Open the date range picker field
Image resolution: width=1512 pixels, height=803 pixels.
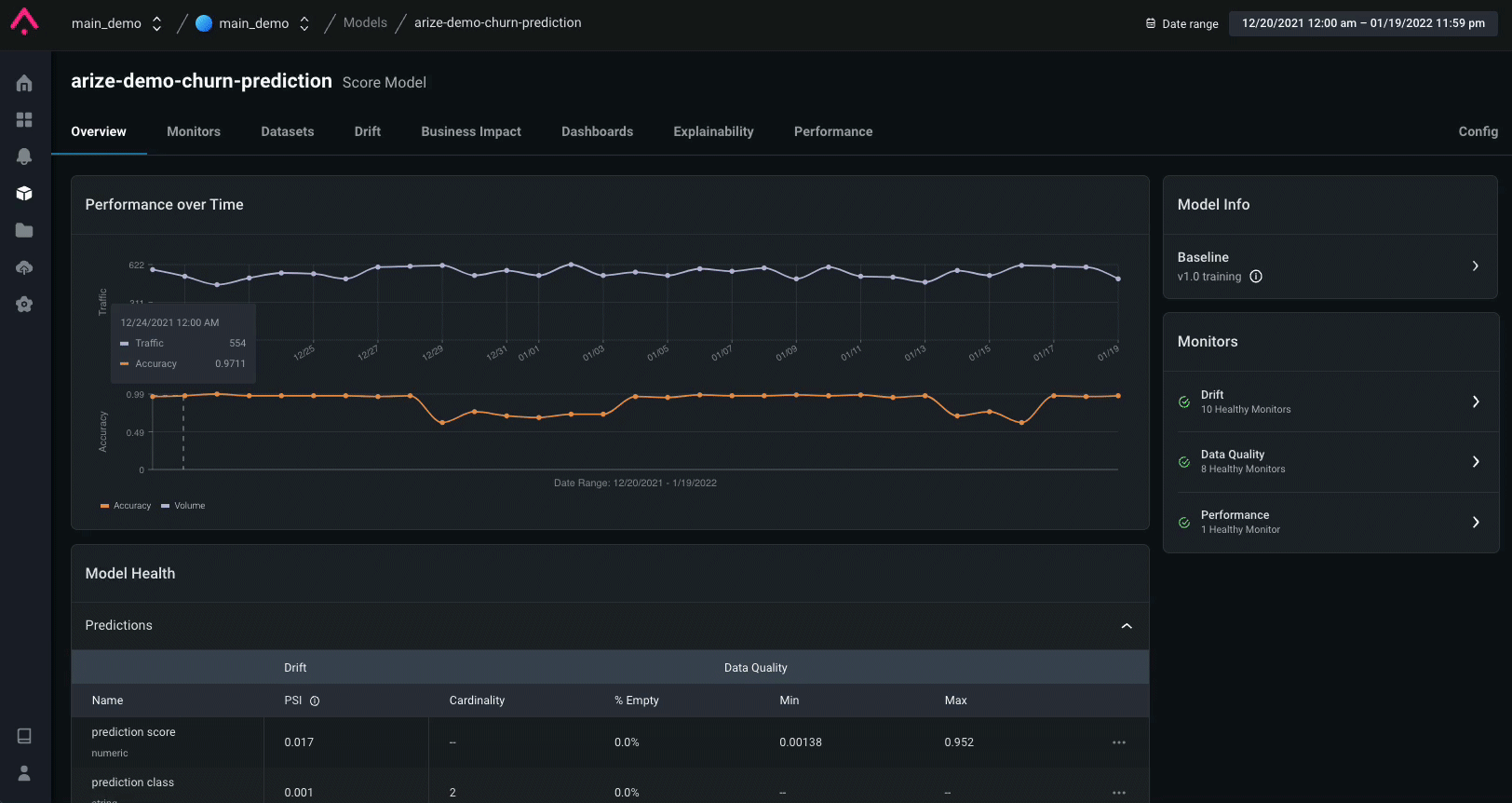click(x=1363, y=23)
